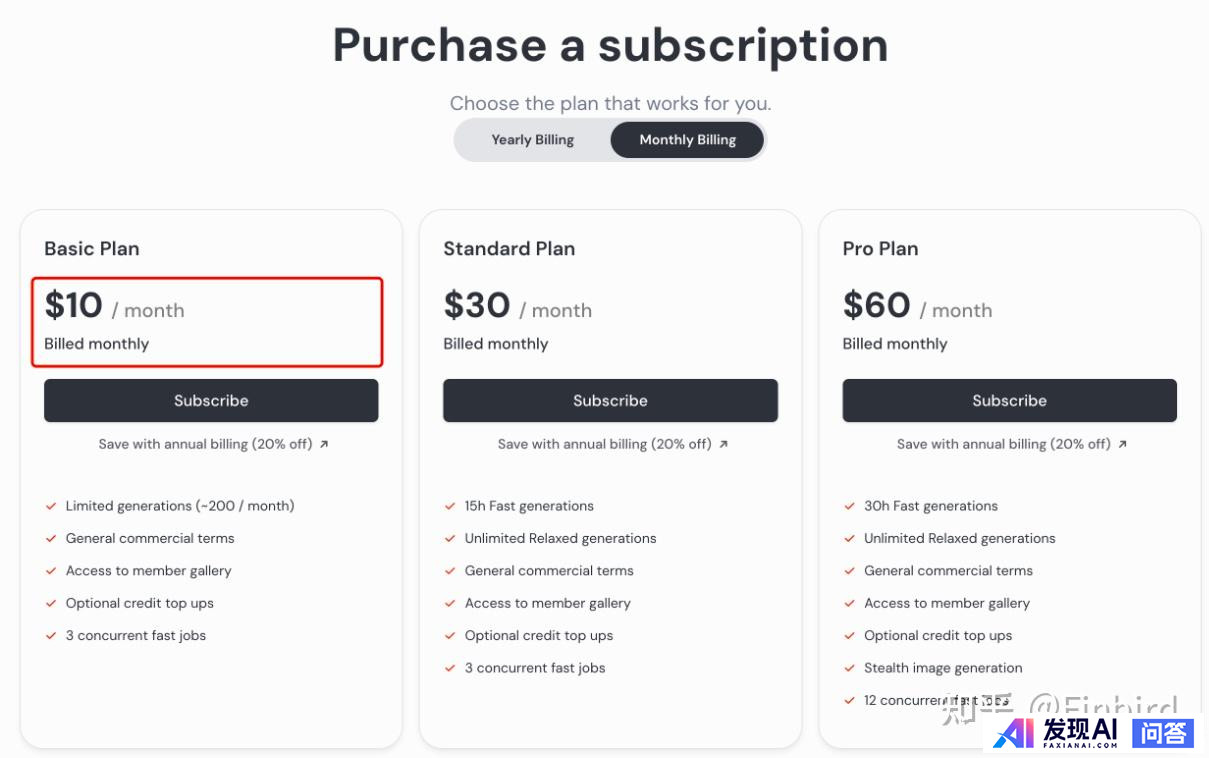Click the 问答 badge in the watermark
The width and height of the screenshot is (1209, 758).
pos(1163,733)
